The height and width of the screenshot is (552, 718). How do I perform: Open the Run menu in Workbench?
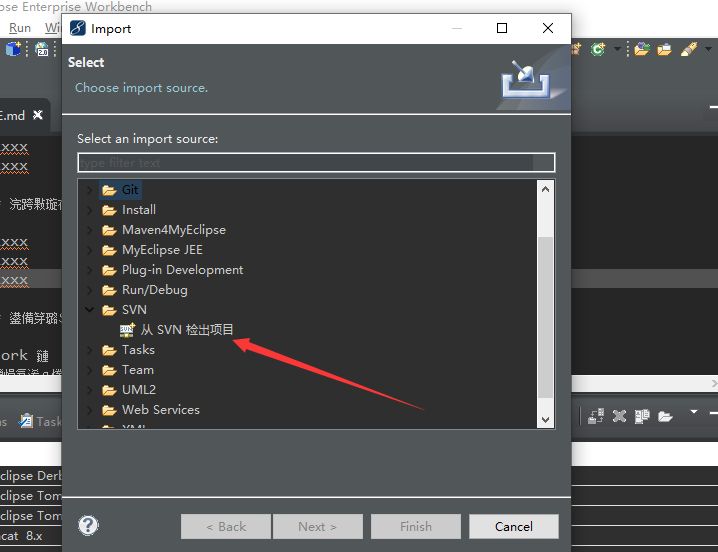(x=20, y=28)
